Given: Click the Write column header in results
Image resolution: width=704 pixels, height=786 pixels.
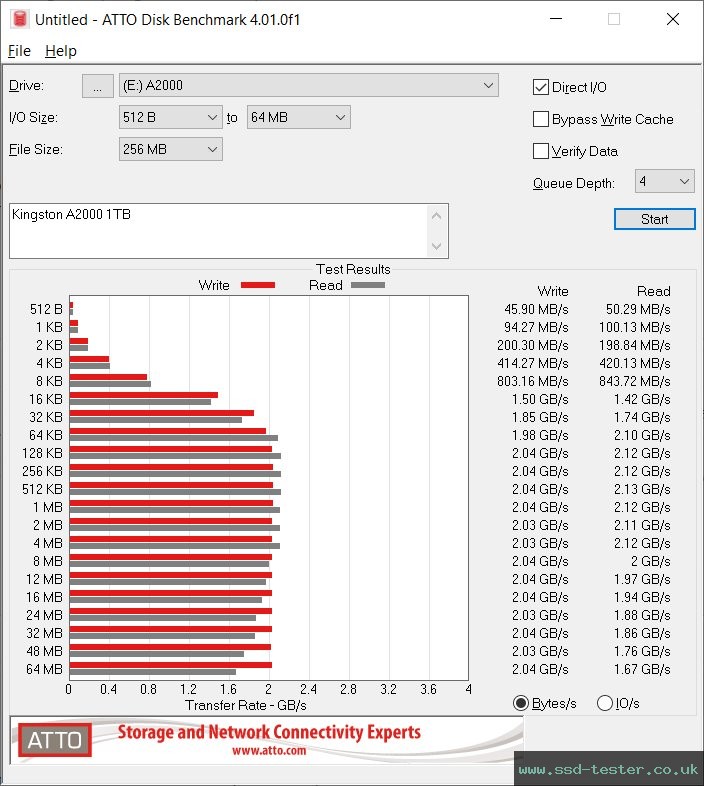Looking at the screenshot, I should (553, 291).
